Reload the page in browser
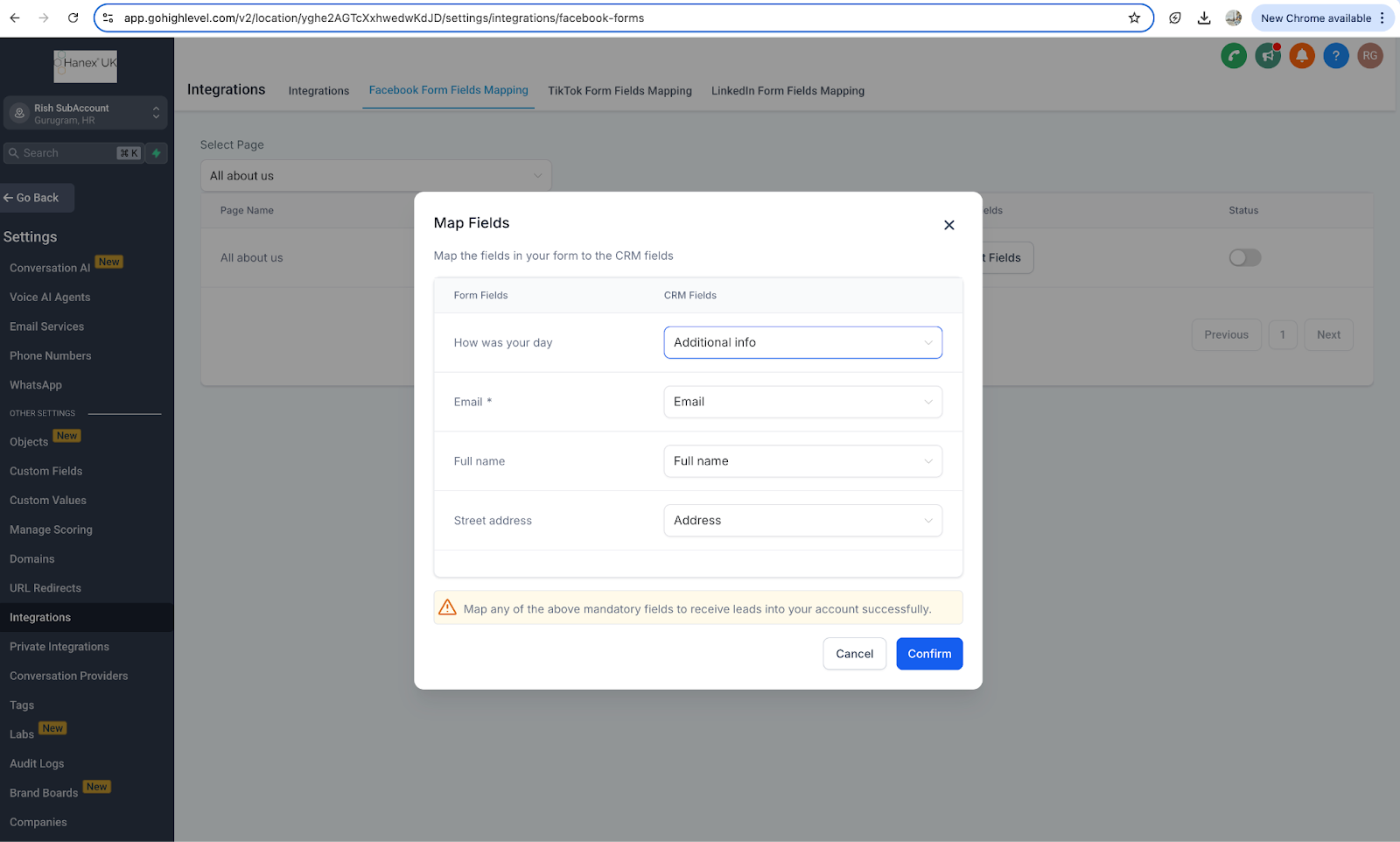1400x842 pixels. [x=73, y=18]
